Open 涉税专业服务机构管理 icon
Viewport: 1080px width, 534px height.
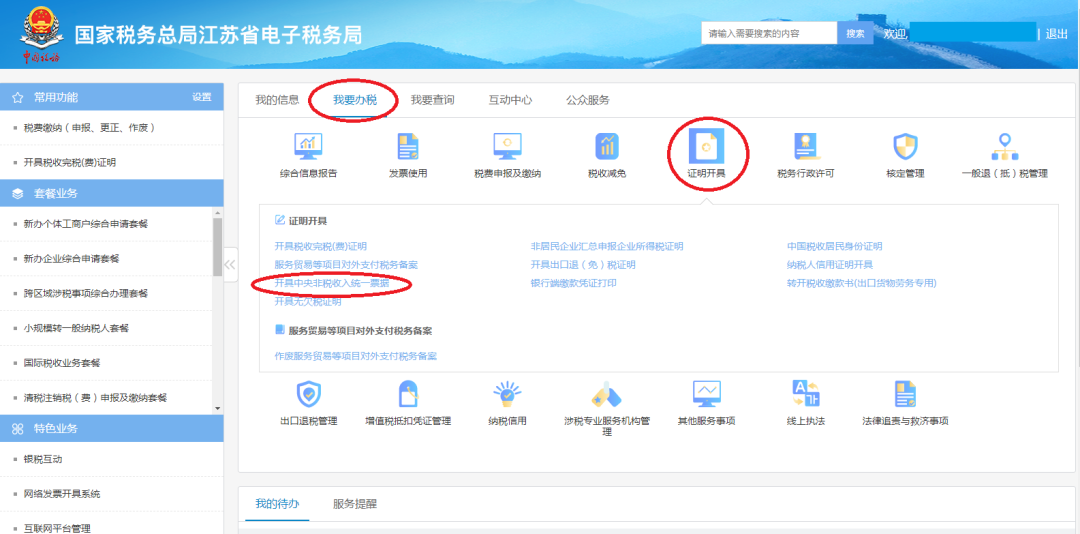[607, 394]
